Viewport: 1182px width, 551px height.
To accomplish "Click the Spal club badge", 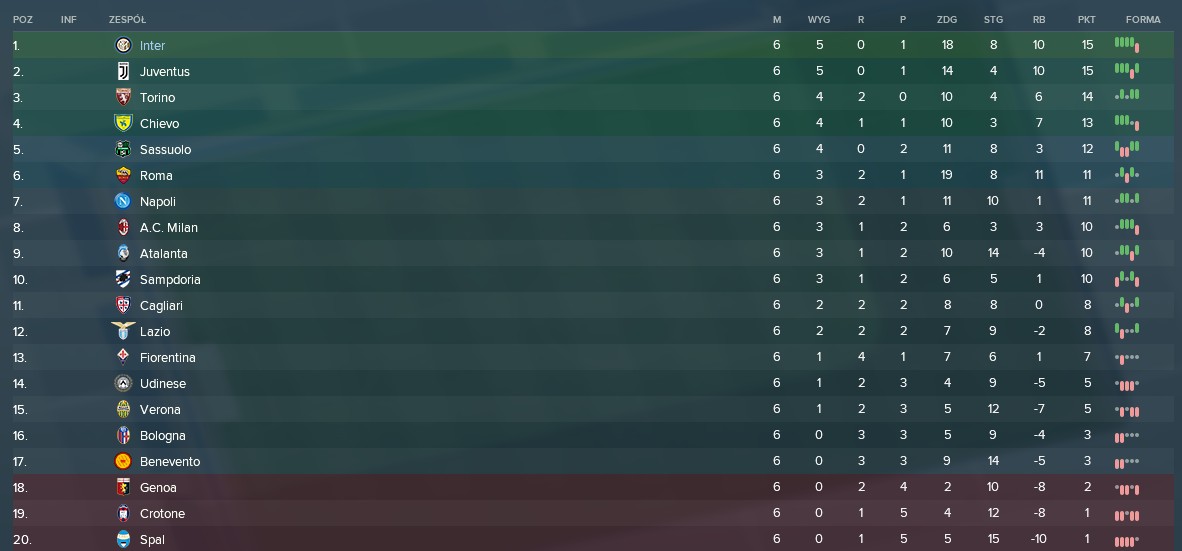I will pos(123,540).
